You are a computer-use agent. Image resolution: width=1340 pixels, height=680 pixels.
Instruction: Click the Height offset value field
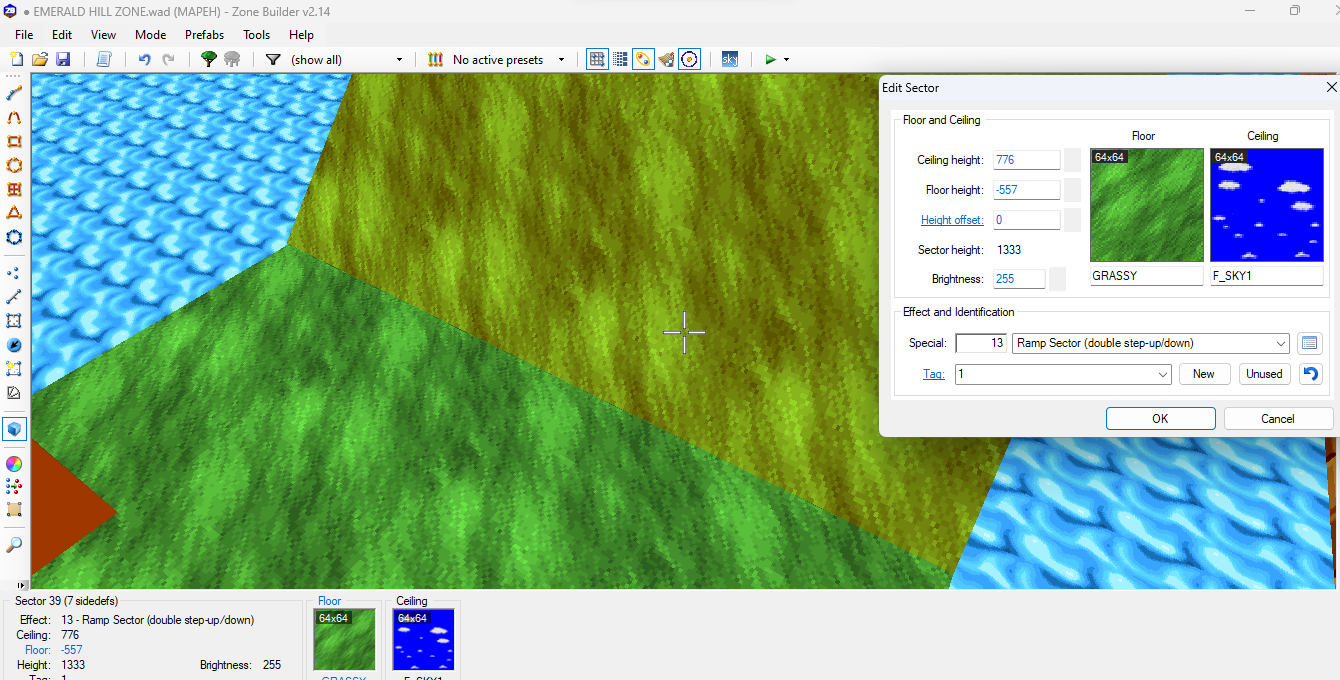click(x=1026, y=220)
